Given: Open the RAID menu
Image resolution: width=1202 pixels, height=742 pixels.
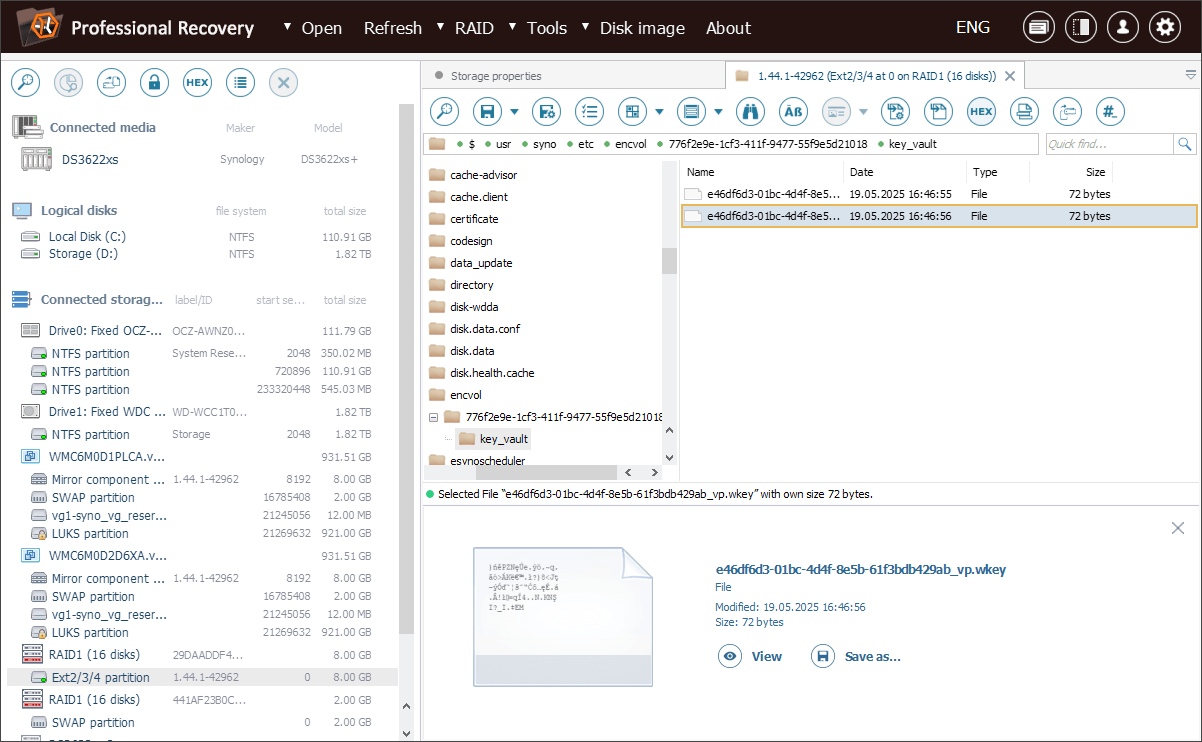Looking at the screenshot, I should [x=474, y=28].
